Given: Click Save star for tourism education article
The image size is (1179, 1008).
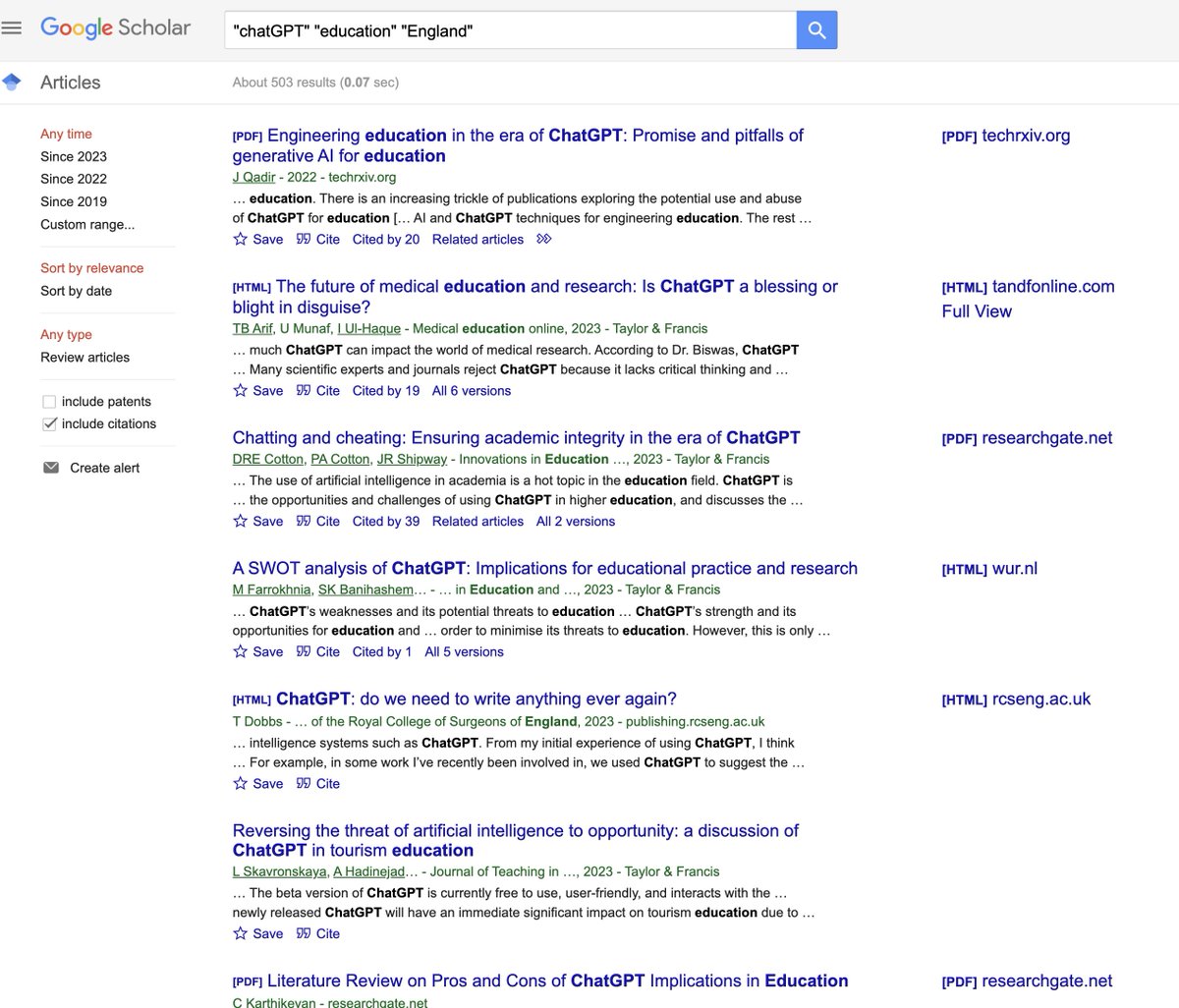Looking at the screenshot, I should pyautogui.click(x=240, y=933).
